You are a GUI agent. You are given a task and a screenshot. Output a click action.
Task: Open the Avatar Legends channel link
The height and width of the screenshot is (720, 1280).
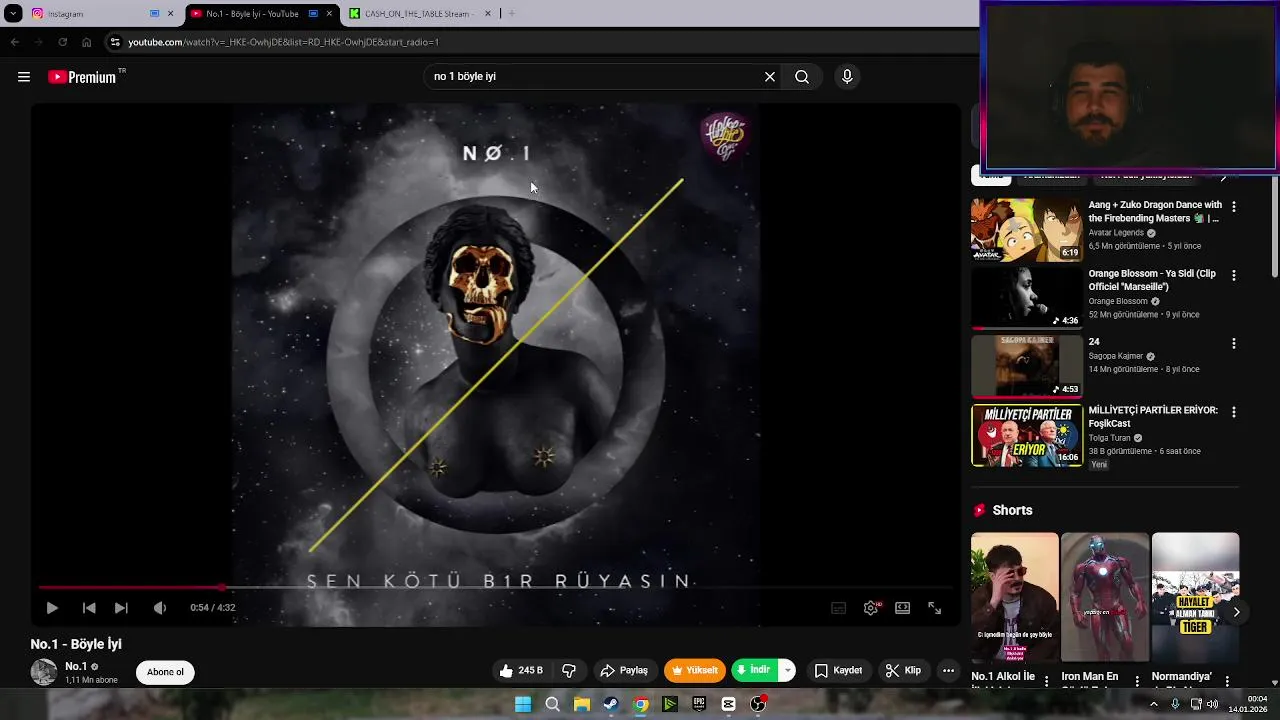point(1116,233)
